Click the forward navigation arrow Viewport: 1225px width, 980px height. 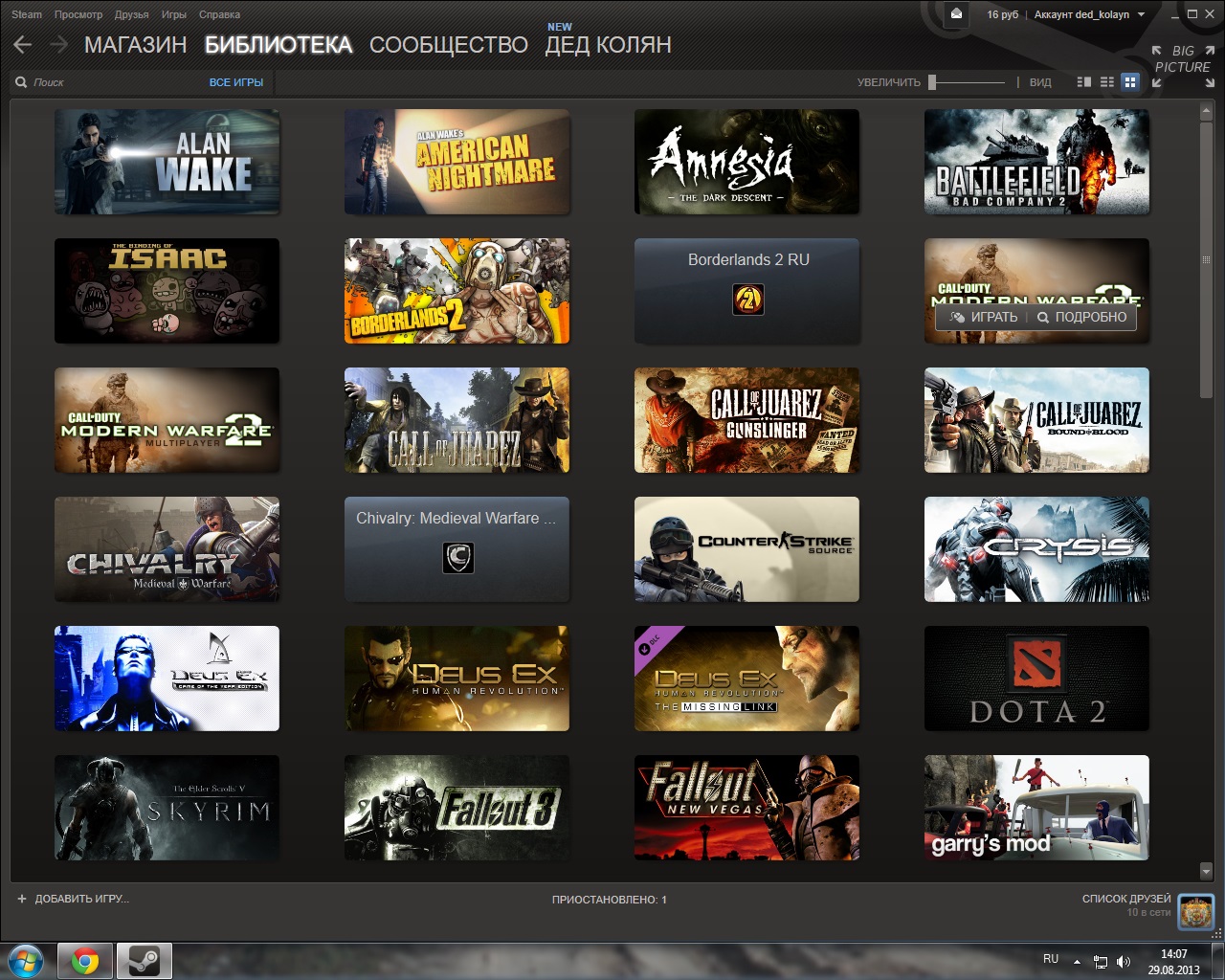point(58,44)
